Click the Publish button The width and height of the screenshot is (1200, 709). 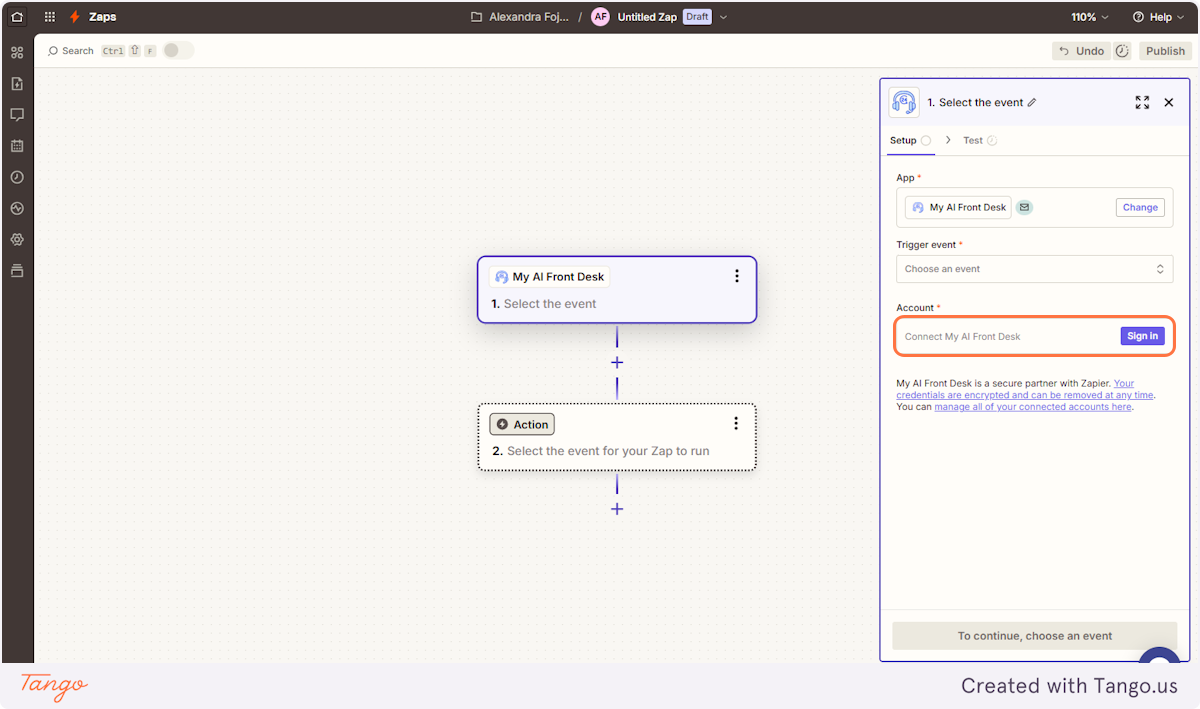[1165, 51]
